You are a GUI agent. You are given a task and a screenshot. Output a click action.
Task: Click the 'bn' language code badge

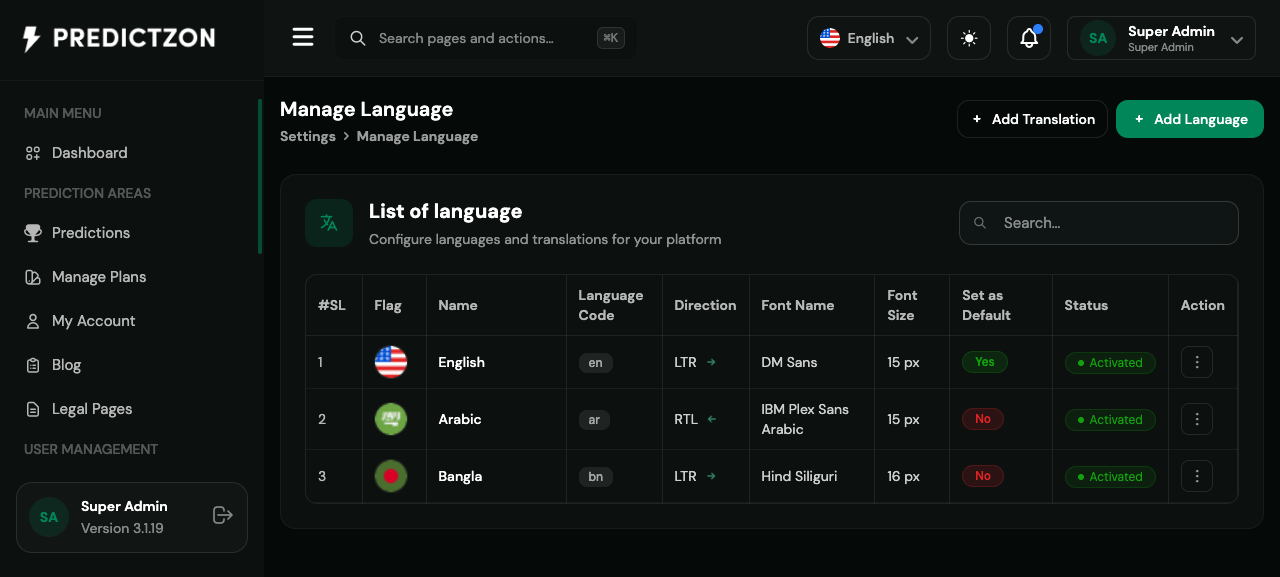point(596,477)
